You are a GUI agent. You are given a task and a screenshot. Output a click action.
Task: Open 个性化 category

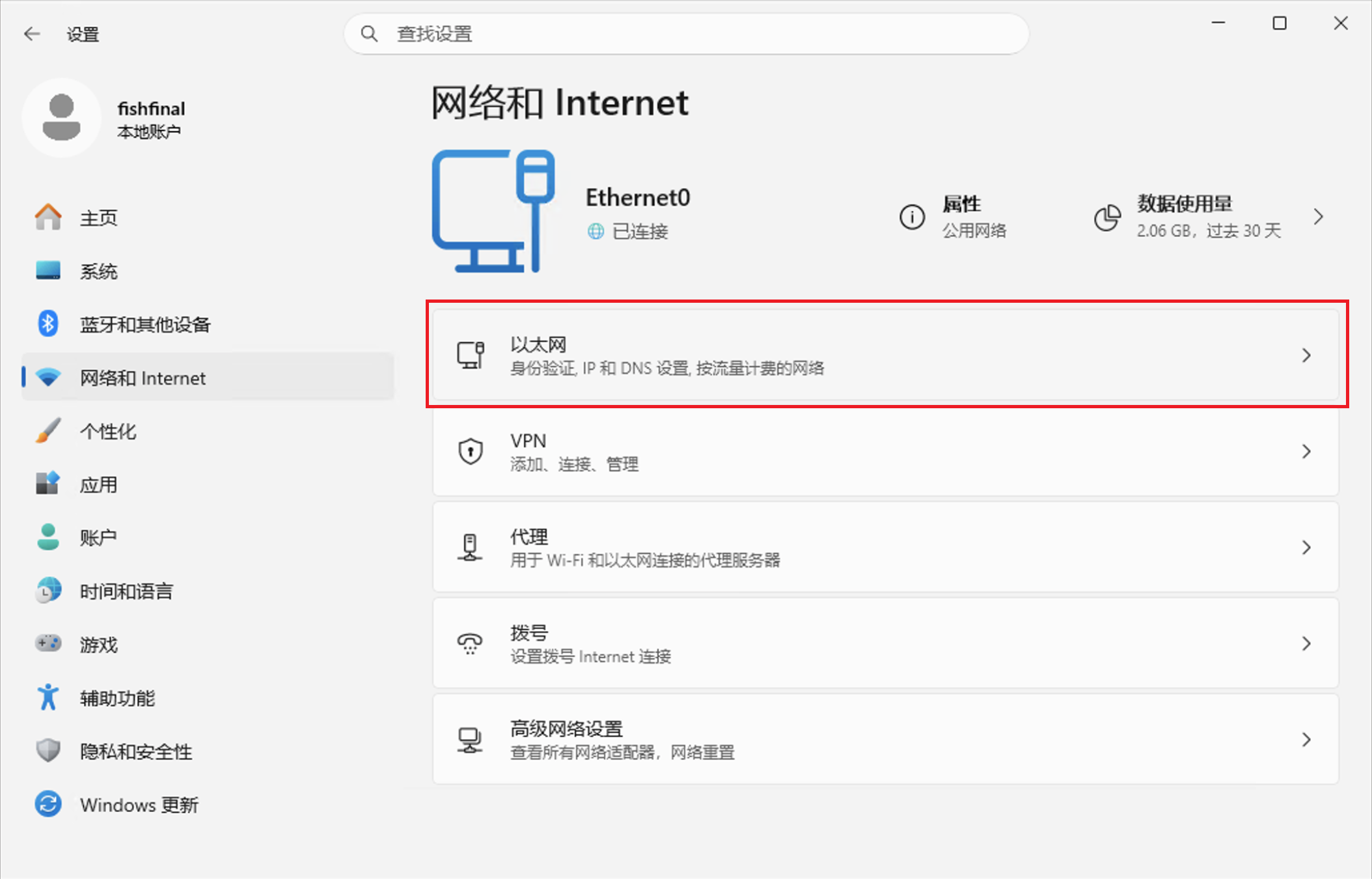click(208, 431)
